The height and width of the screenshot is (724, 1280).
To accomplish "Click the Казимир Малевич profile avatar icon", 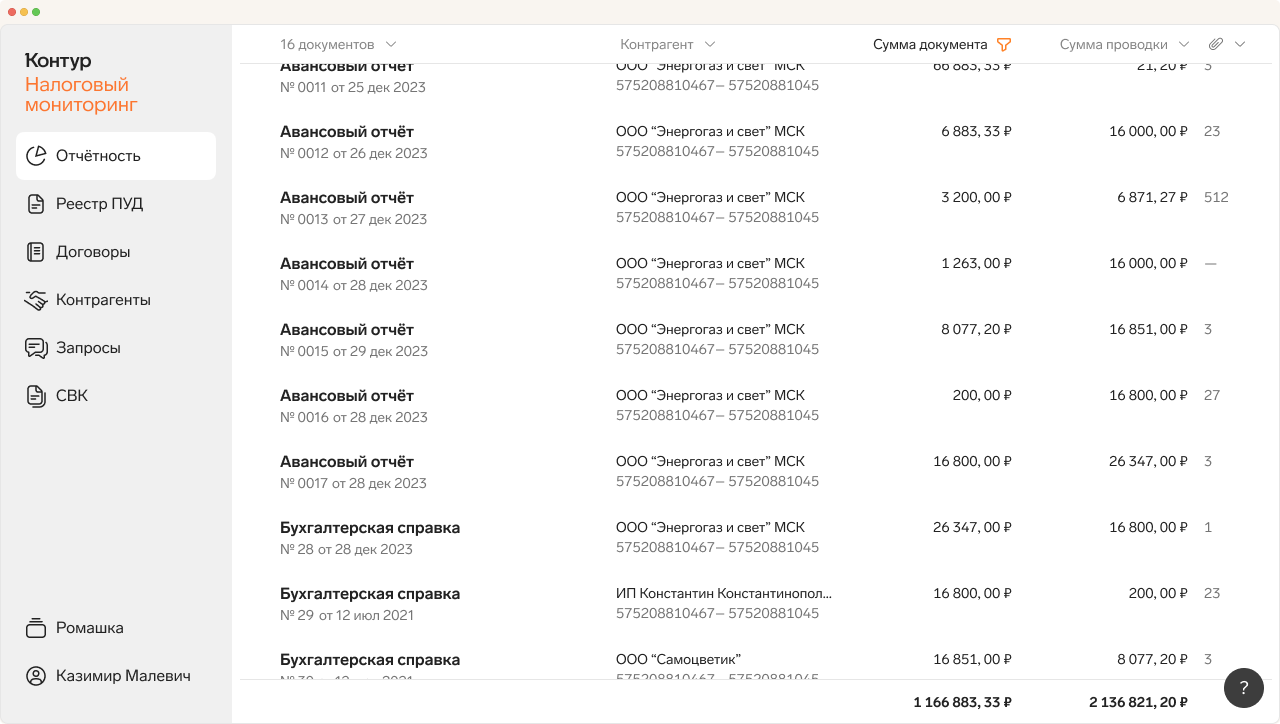I will click(36, 676).
